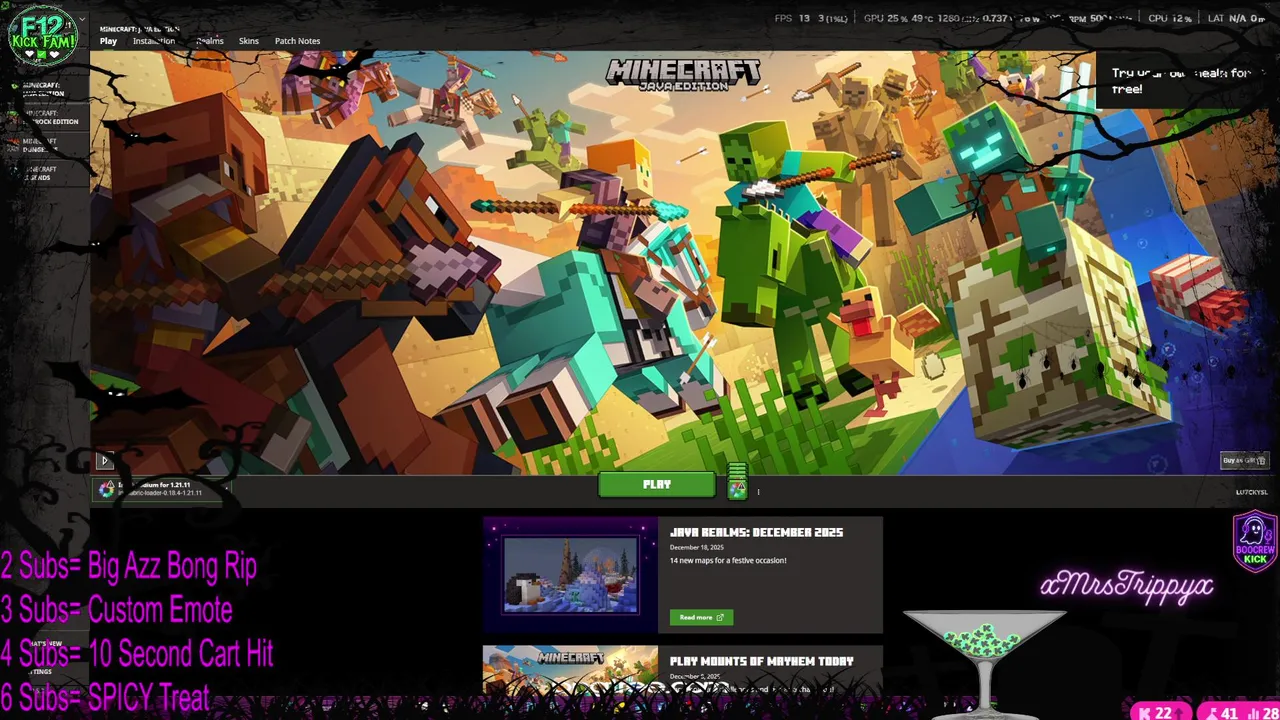Screen dimensions: 1280x720
Task: Click the December 18, 2025 date text
Action: (697, 548)
